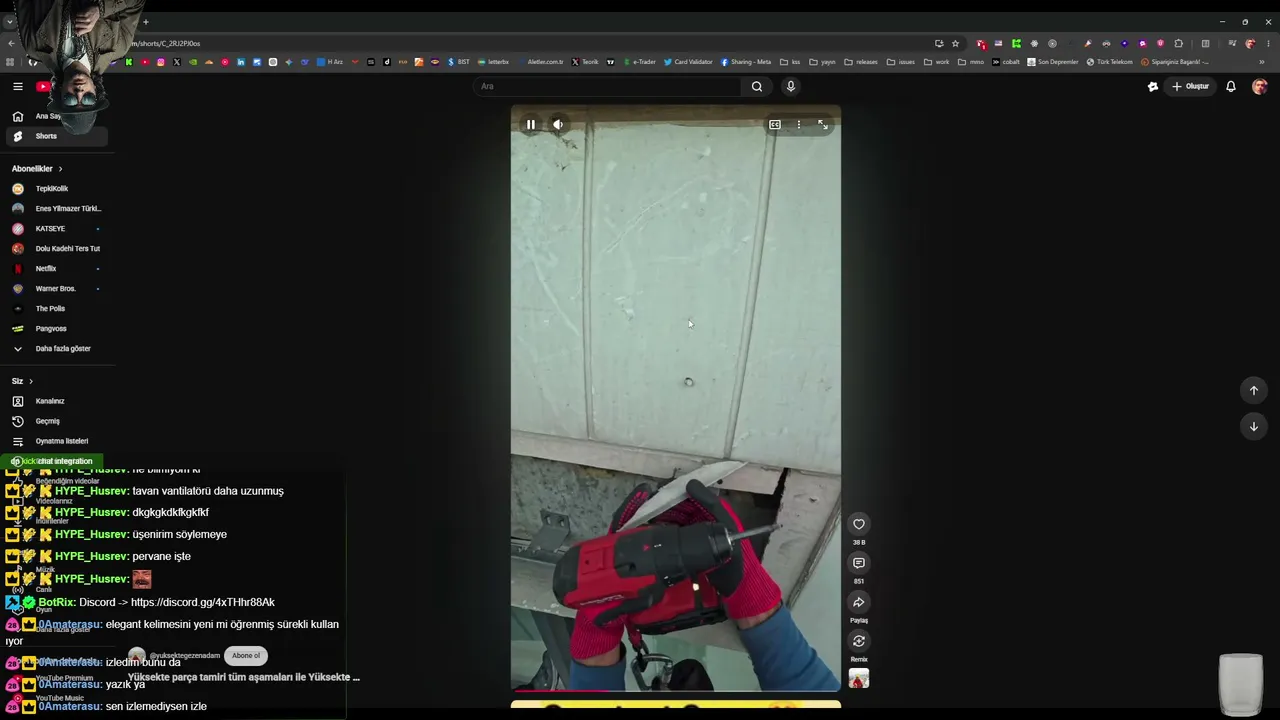
Task: Click the Discord invite link in chat
Action: (202, 602)
